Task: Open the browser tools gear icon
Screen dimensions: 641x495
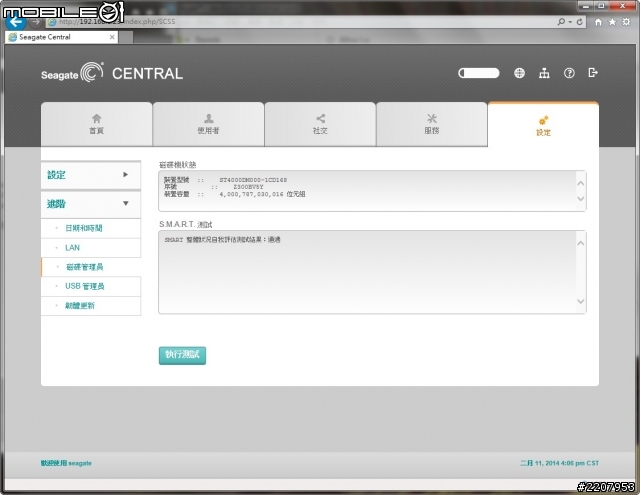Action: coord(626,22)
